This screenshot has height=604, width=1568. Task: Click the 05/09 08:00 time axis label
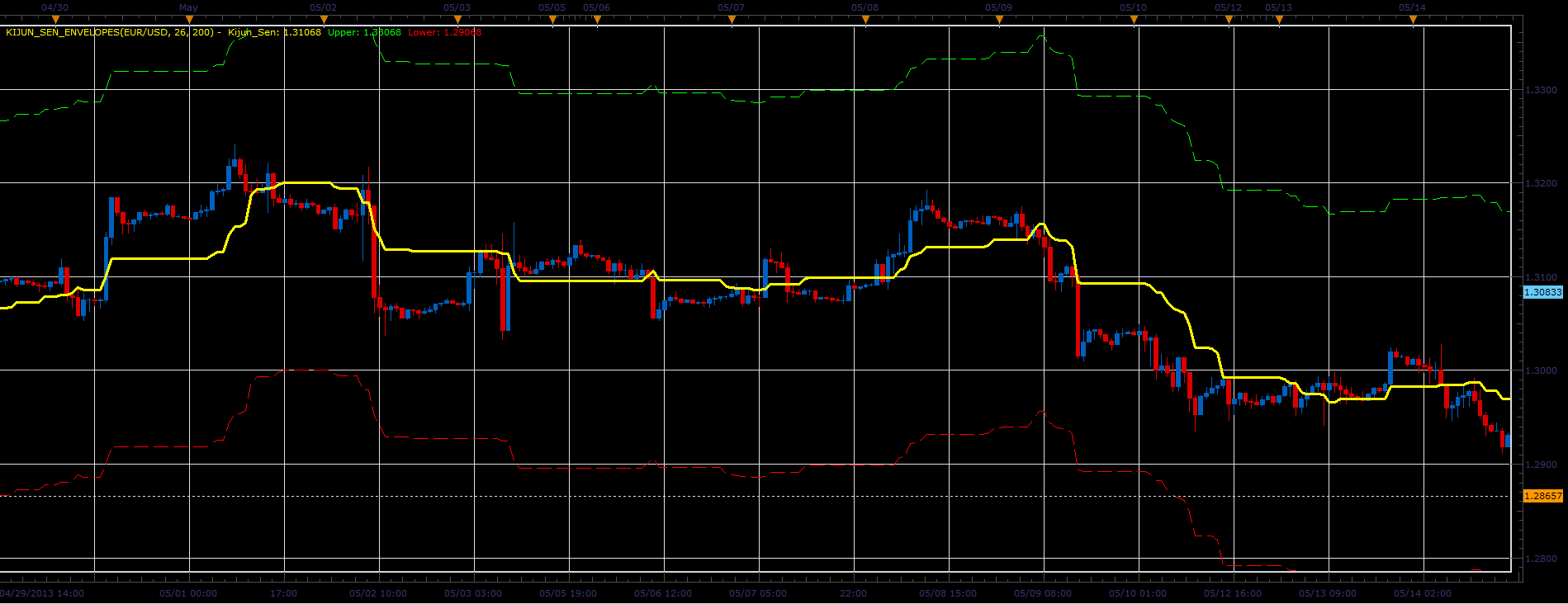click(1043, 593)
